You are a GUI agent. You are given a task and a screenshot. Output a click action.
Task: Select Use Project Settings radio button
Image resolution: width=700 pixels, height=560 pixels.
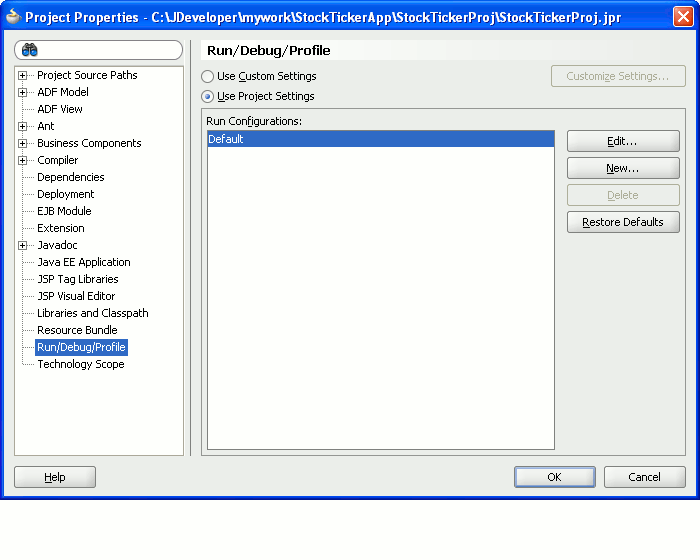click(x=208, y=97)
